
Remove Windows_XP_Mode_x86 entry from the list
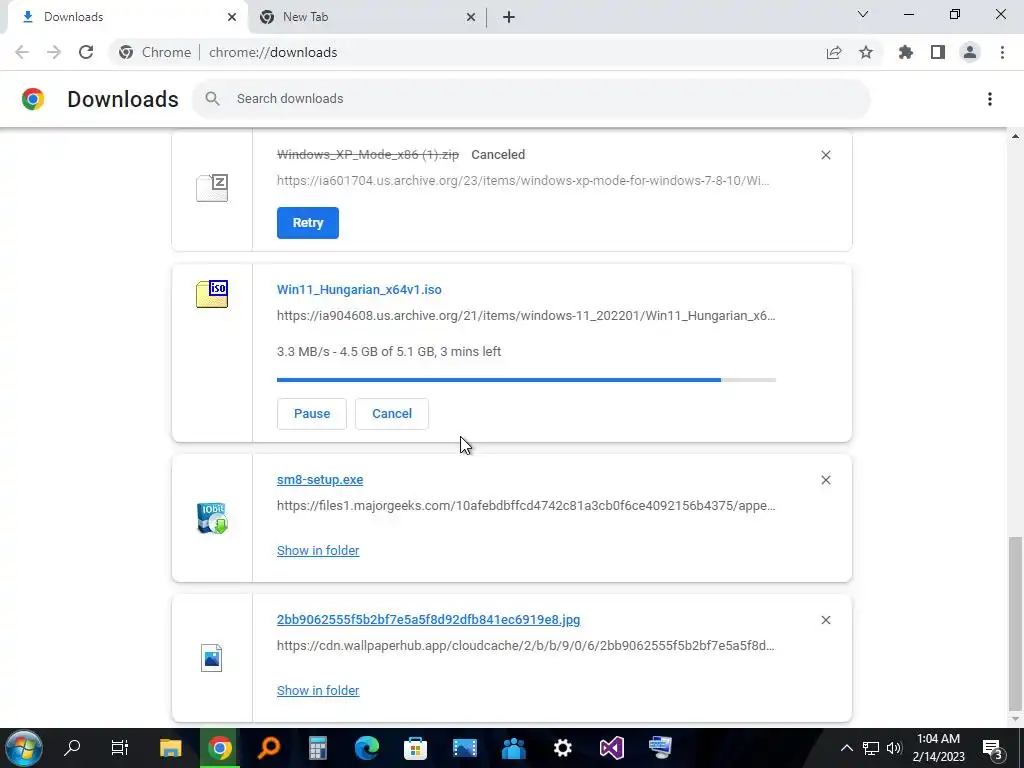(825, 155)
